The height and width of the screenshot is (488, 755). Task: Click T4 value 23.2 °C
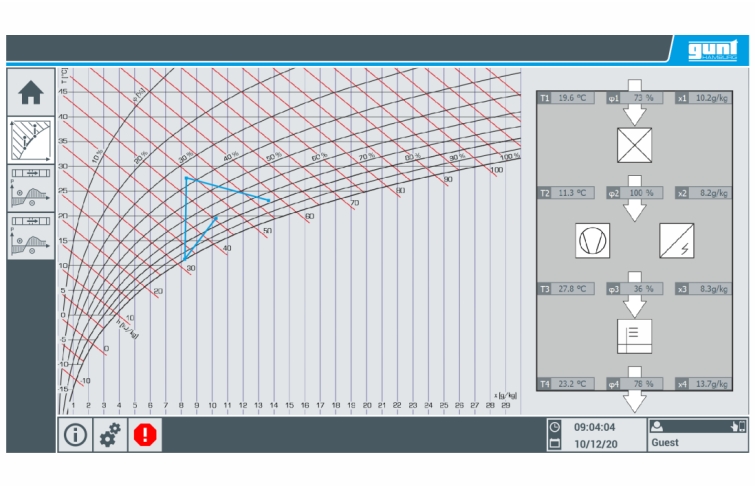coord(572,384)
